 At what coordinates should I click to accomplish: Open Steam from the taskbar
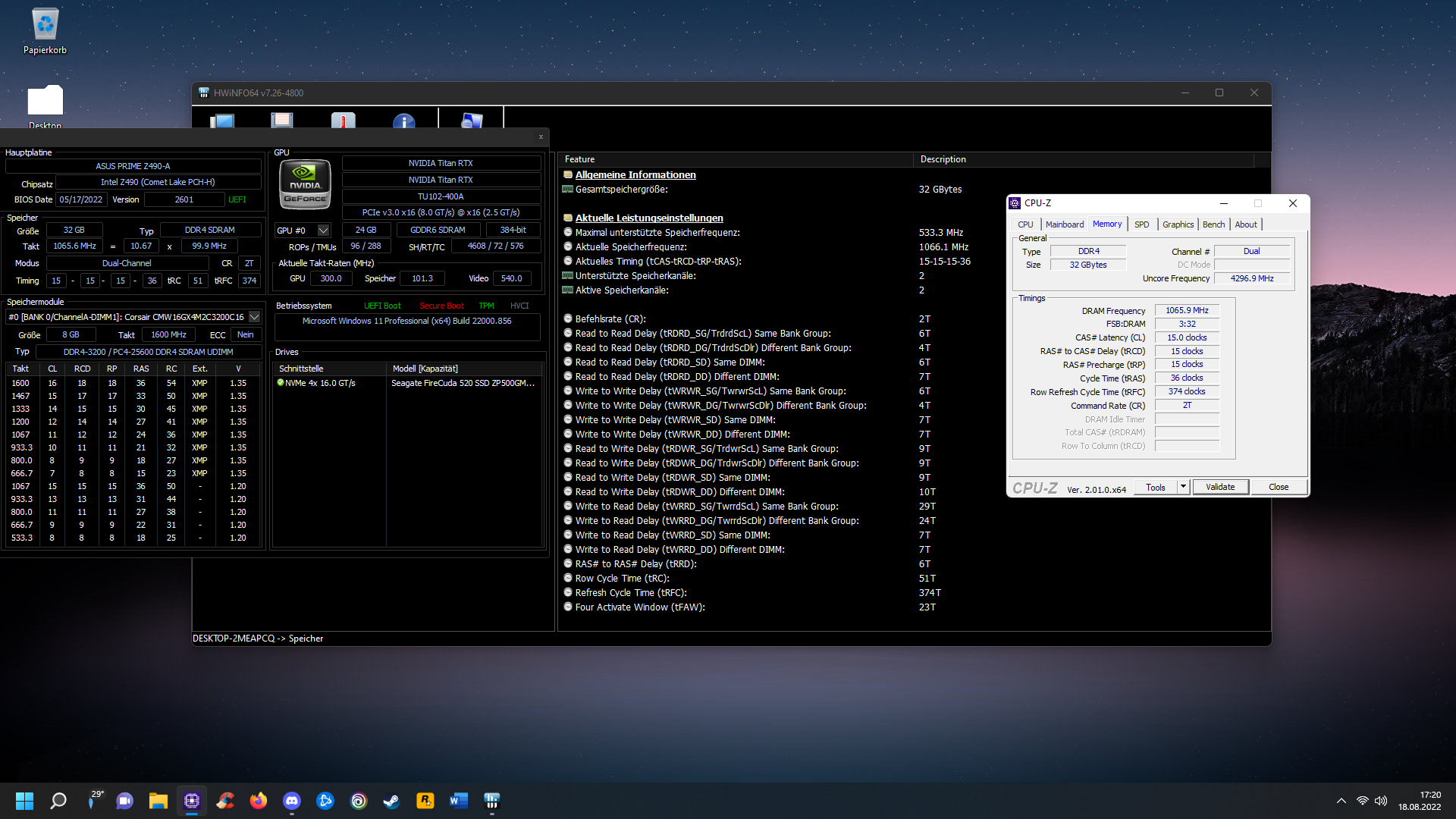(391, 801)
